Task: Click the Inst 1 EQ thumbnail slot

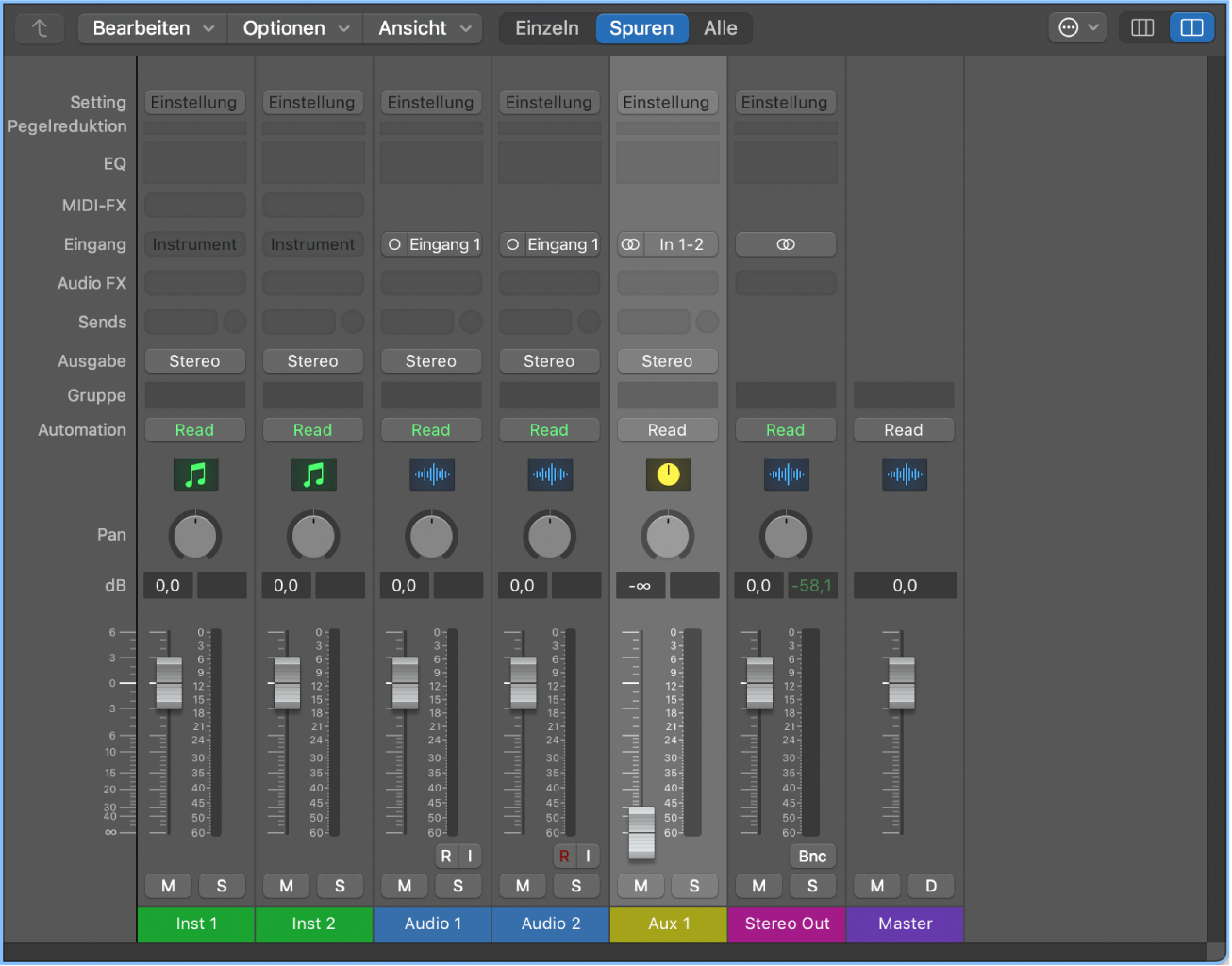Action: pos(195,162)
